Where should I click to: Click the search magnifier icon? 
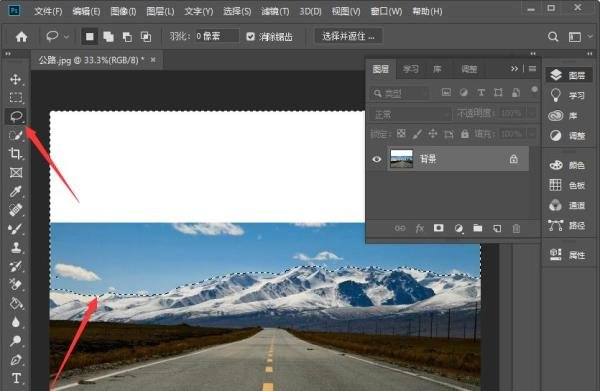553,37
